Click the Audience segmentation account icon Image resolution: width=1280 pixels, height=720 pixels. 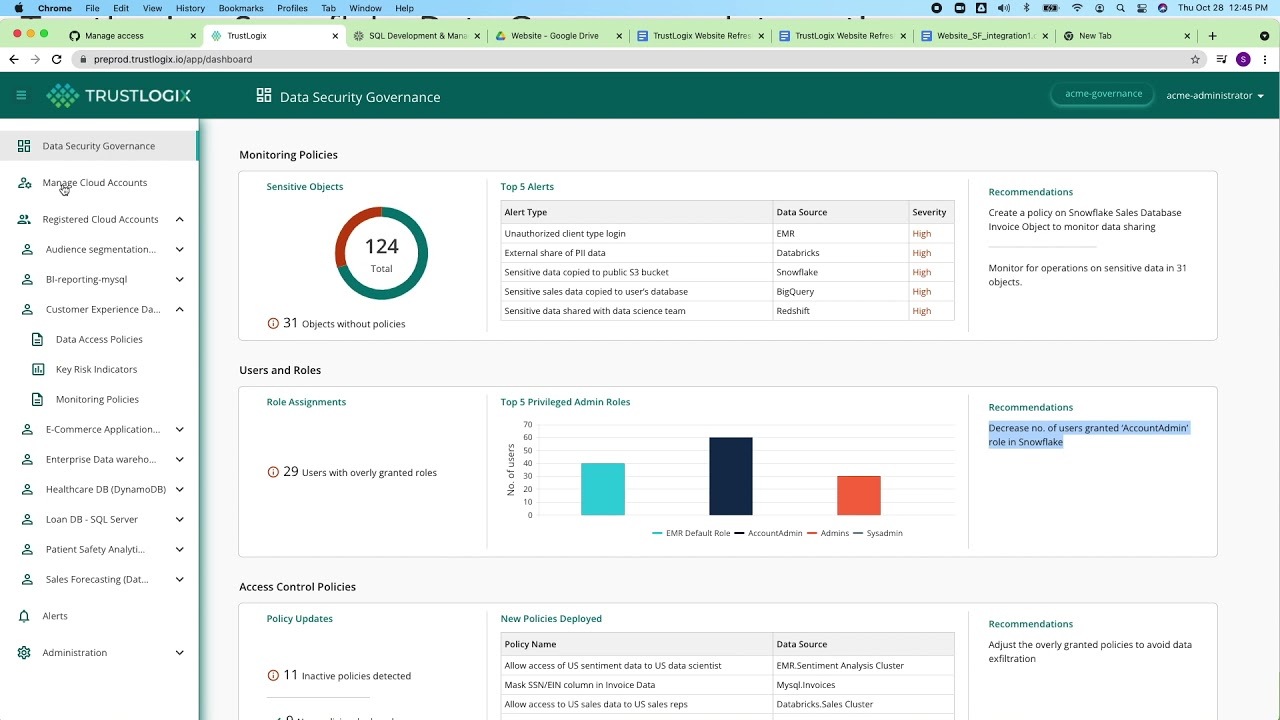tap(27, 249)
